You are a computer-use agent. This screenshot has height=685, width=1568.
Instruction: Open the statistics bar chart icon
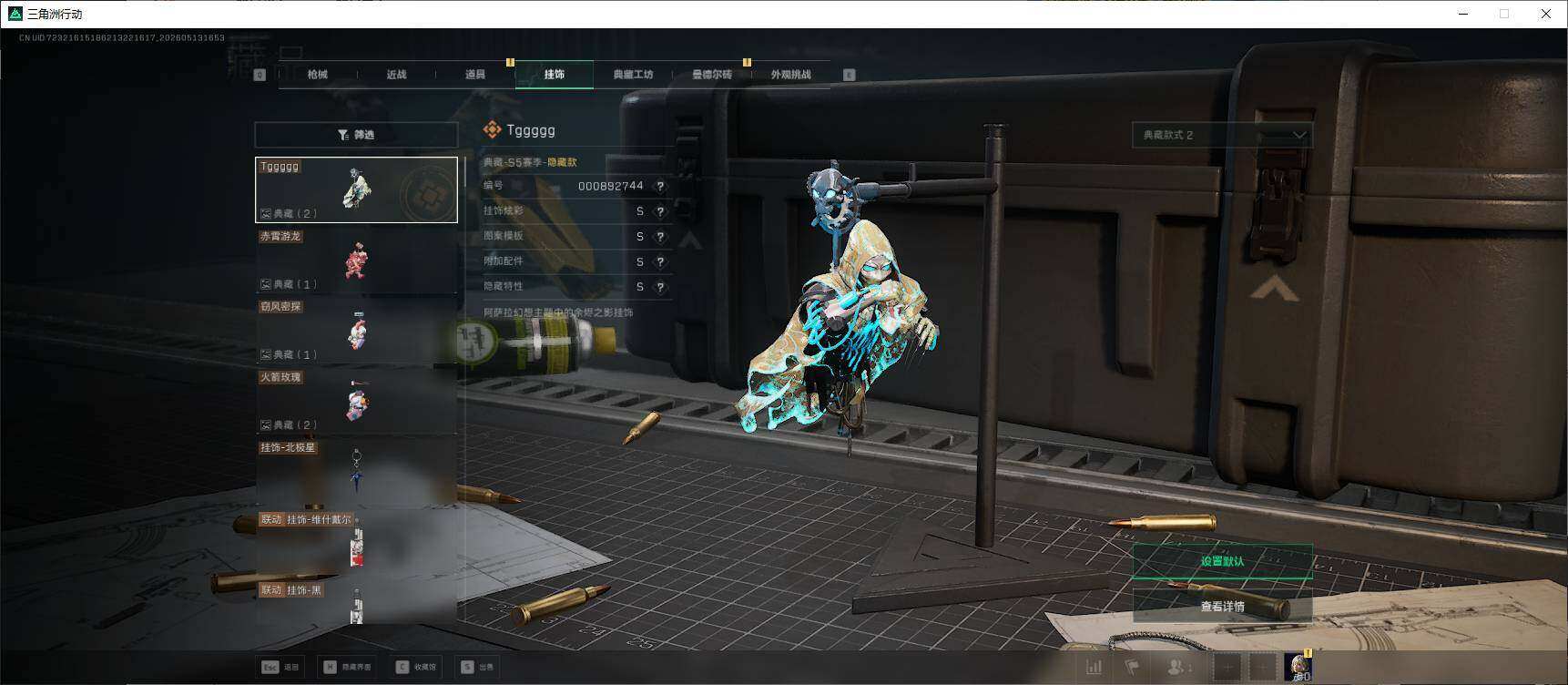pyautogui.click(x=1094, y=667)
